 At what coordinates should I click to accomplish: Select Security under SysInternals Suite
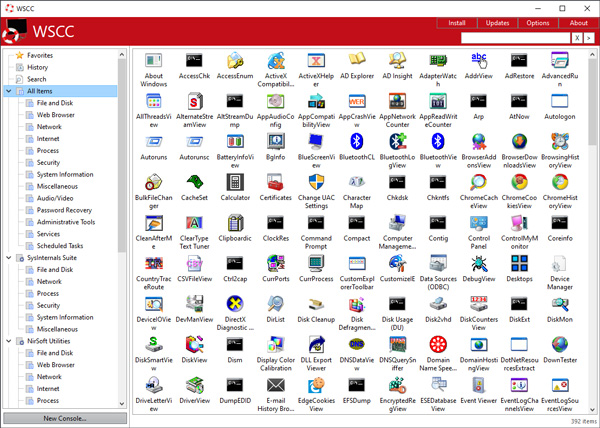coord(48,306)
